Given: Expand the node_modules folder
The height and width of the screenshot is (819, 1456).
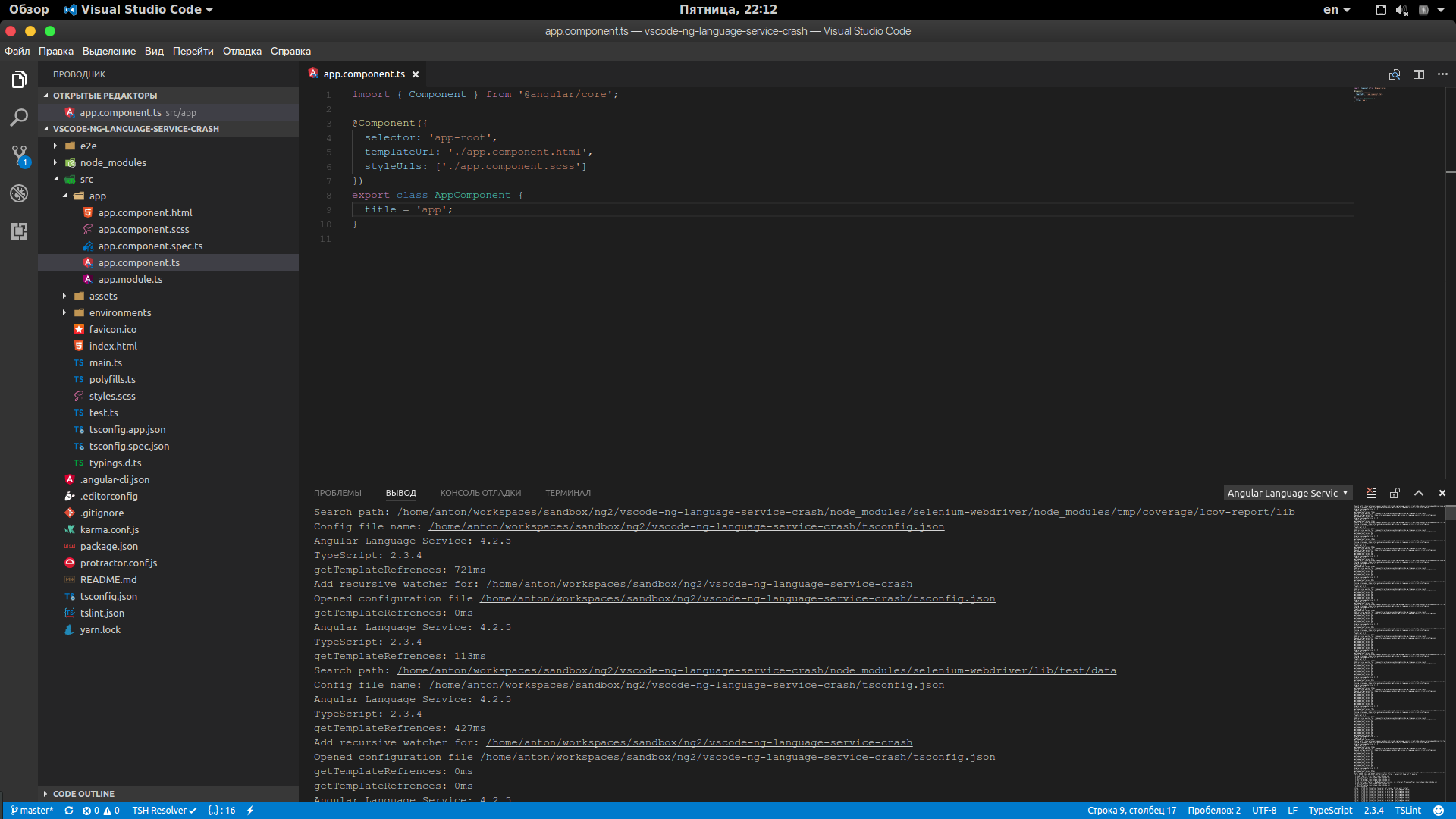Looking at the screenshot, I should pos(55,162).
